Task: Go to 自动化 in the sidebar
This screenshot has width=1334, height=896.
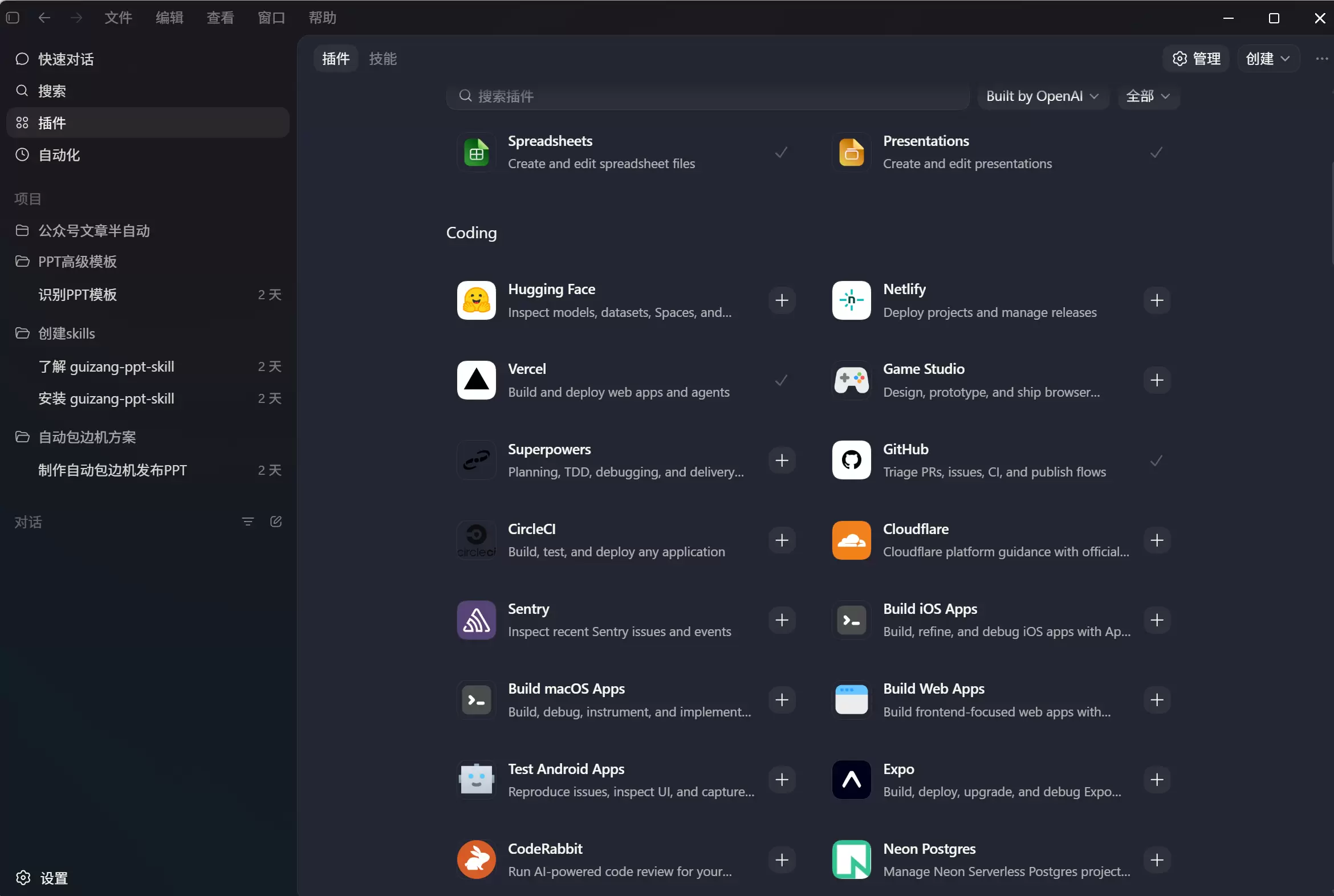Action: [148, 155]
